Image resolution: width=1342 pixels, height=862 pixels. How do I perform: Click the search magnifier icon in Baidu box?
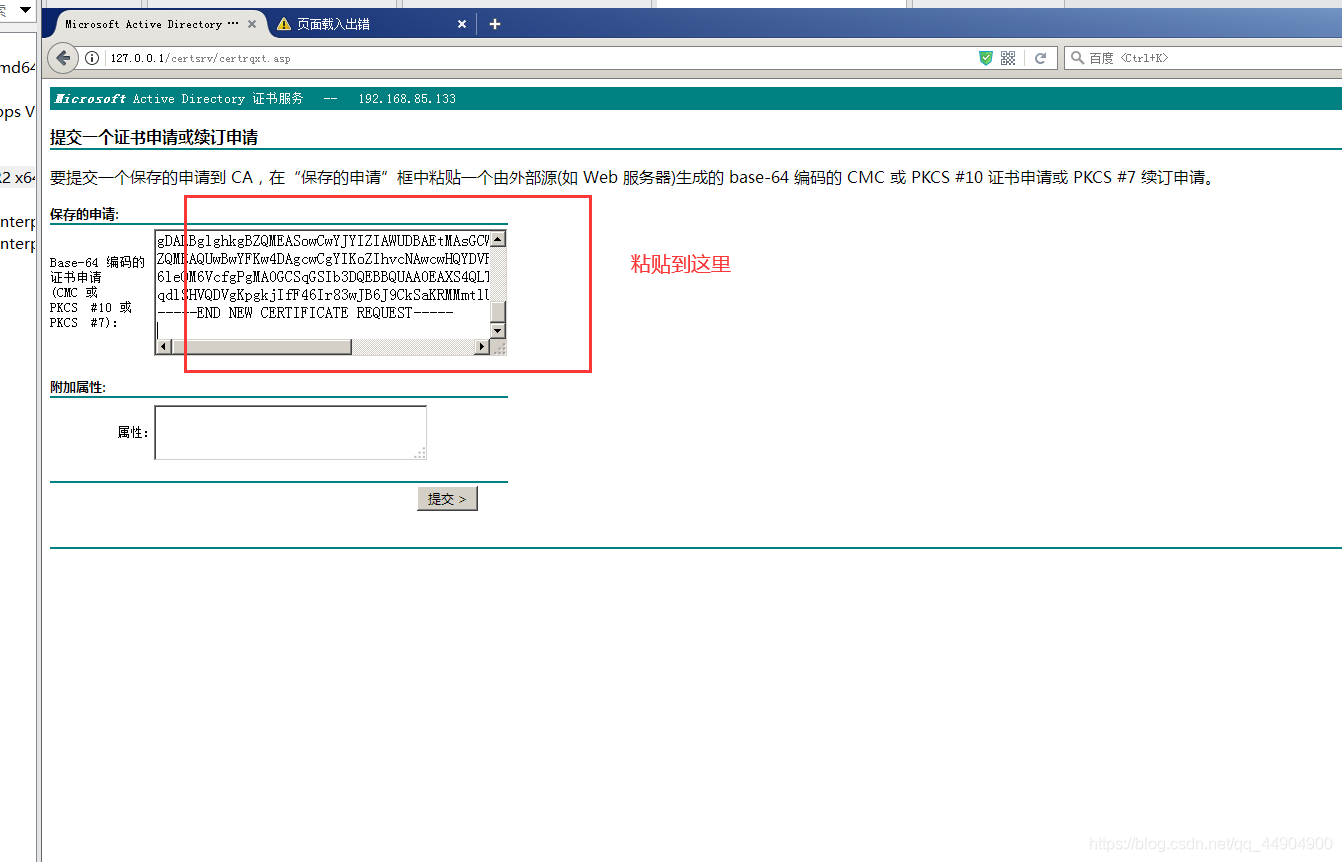(x=1077, y=58)
